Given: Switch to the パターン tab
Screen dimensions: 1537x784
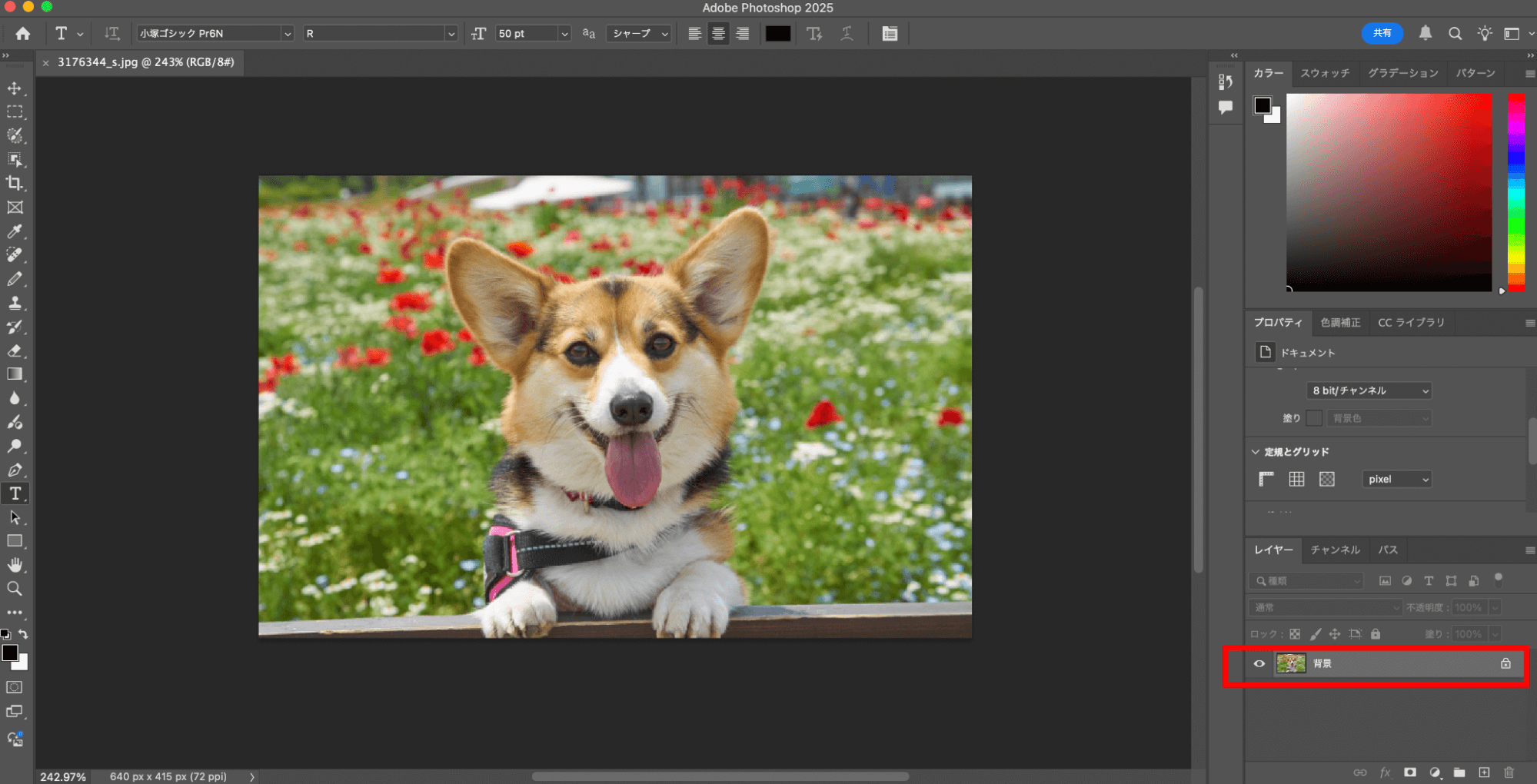Looking at the screenshot, I should [1475, 73].
